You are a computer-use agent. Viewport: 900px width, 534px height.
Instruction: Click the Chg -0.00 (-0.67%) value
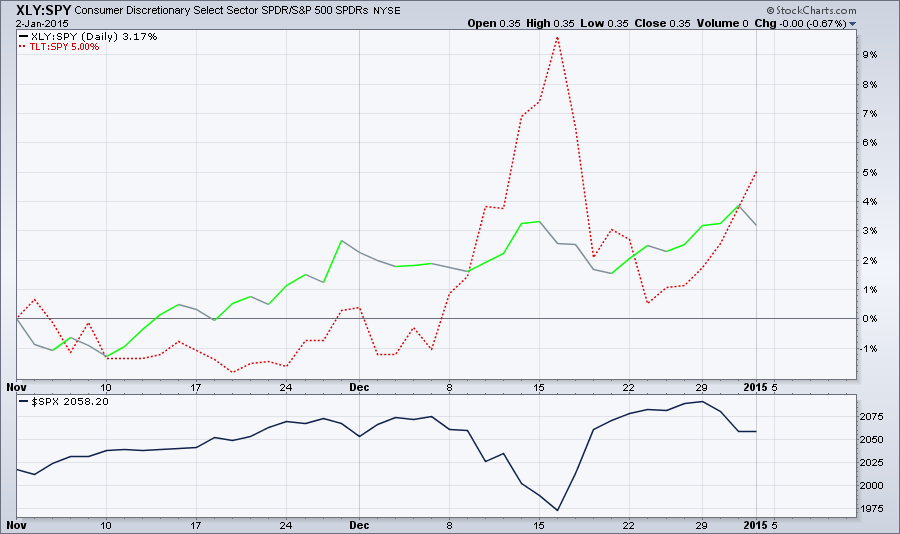[x=800, y=24]
